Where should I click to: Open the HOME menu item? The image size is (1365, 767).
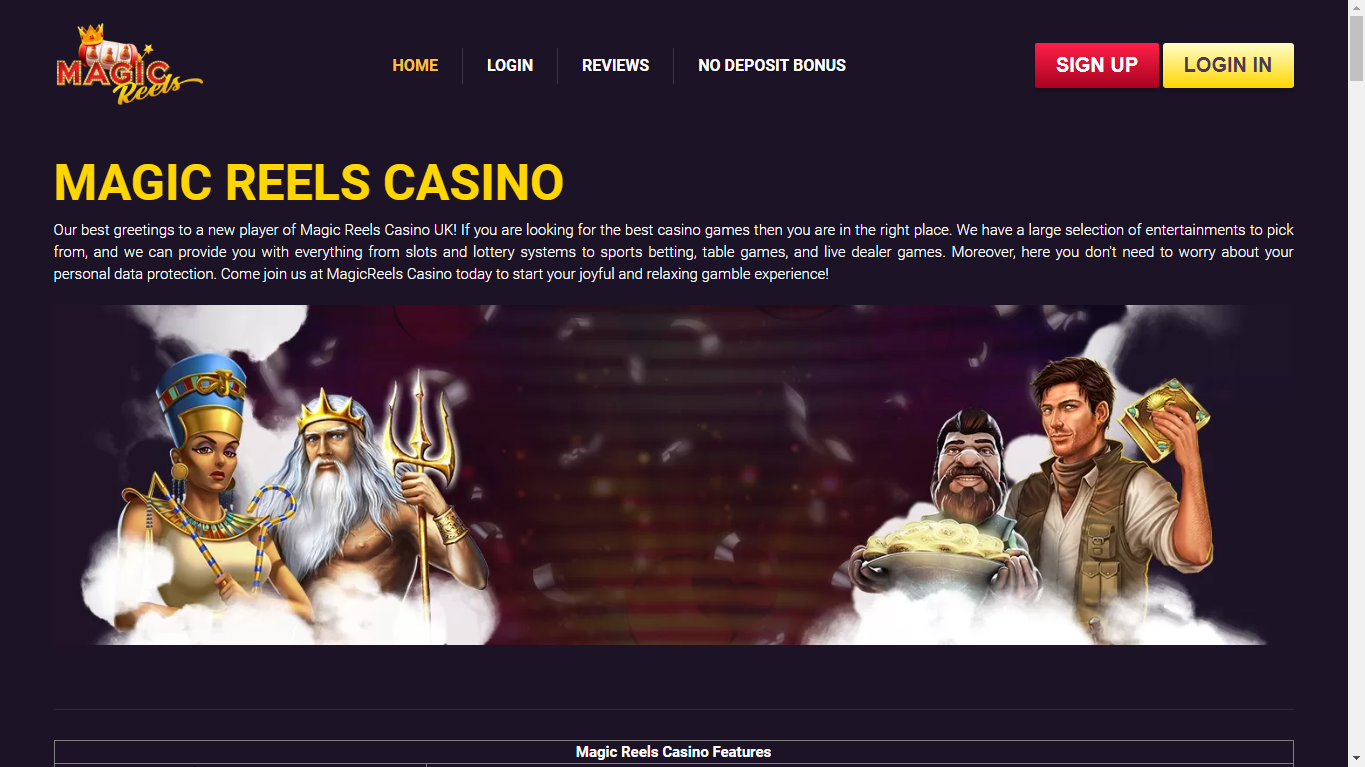[415, 65]
